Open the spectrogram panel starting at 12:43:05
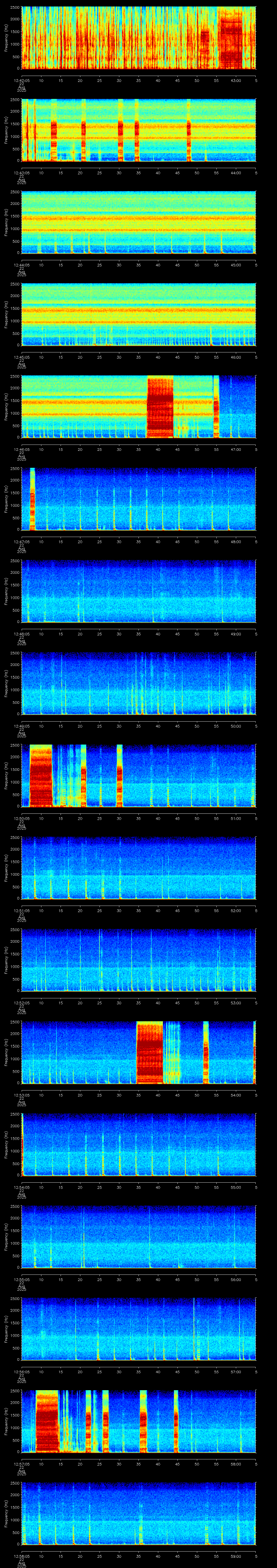 click(139, 130)
